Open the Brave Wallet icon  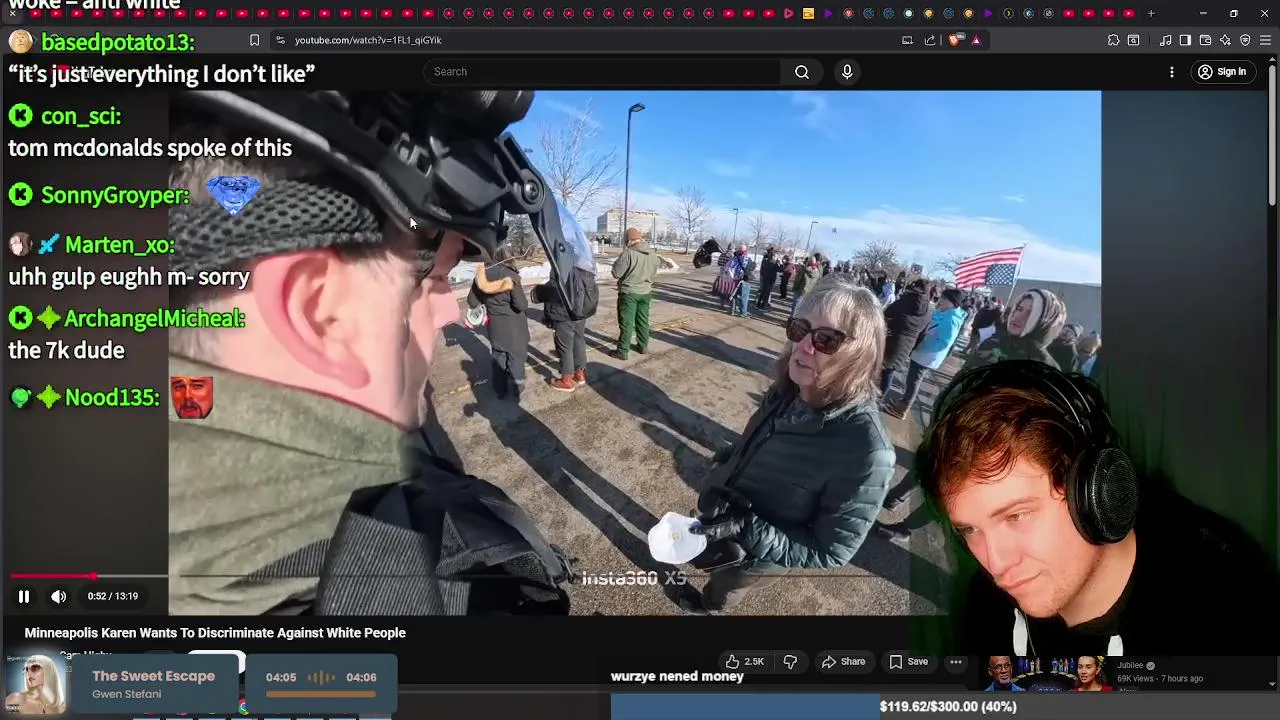click(x=1205, y=40)
